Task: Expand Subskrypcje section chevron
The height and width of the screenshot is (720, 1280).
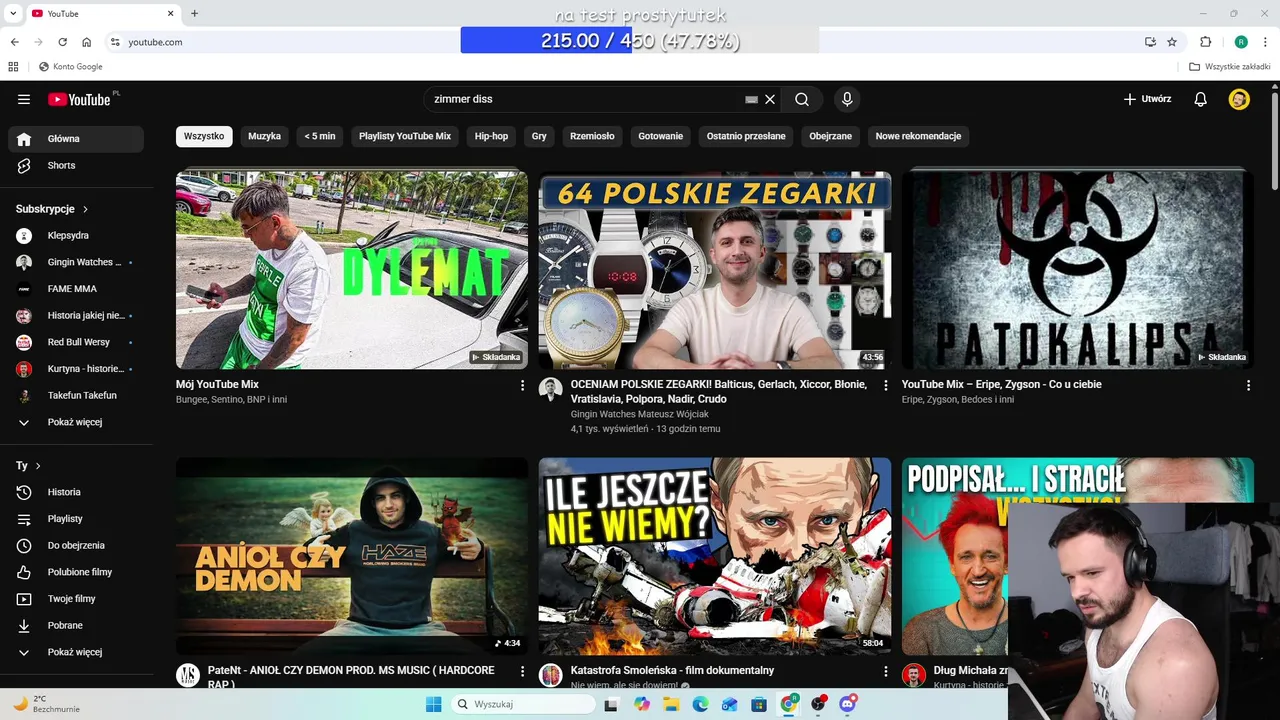Action: tap(85, 209)
